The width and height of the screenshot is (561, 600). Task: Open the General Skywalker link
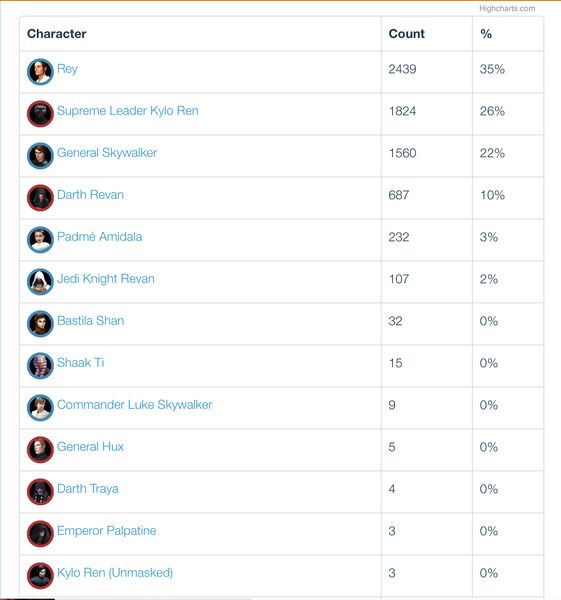coord(107,153)
